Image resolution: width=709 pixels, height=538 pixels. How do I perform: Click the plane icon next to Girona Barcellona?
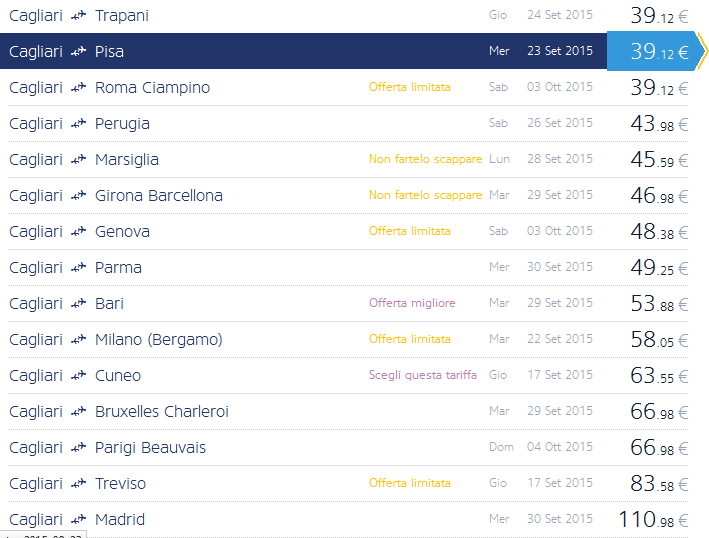78,196
